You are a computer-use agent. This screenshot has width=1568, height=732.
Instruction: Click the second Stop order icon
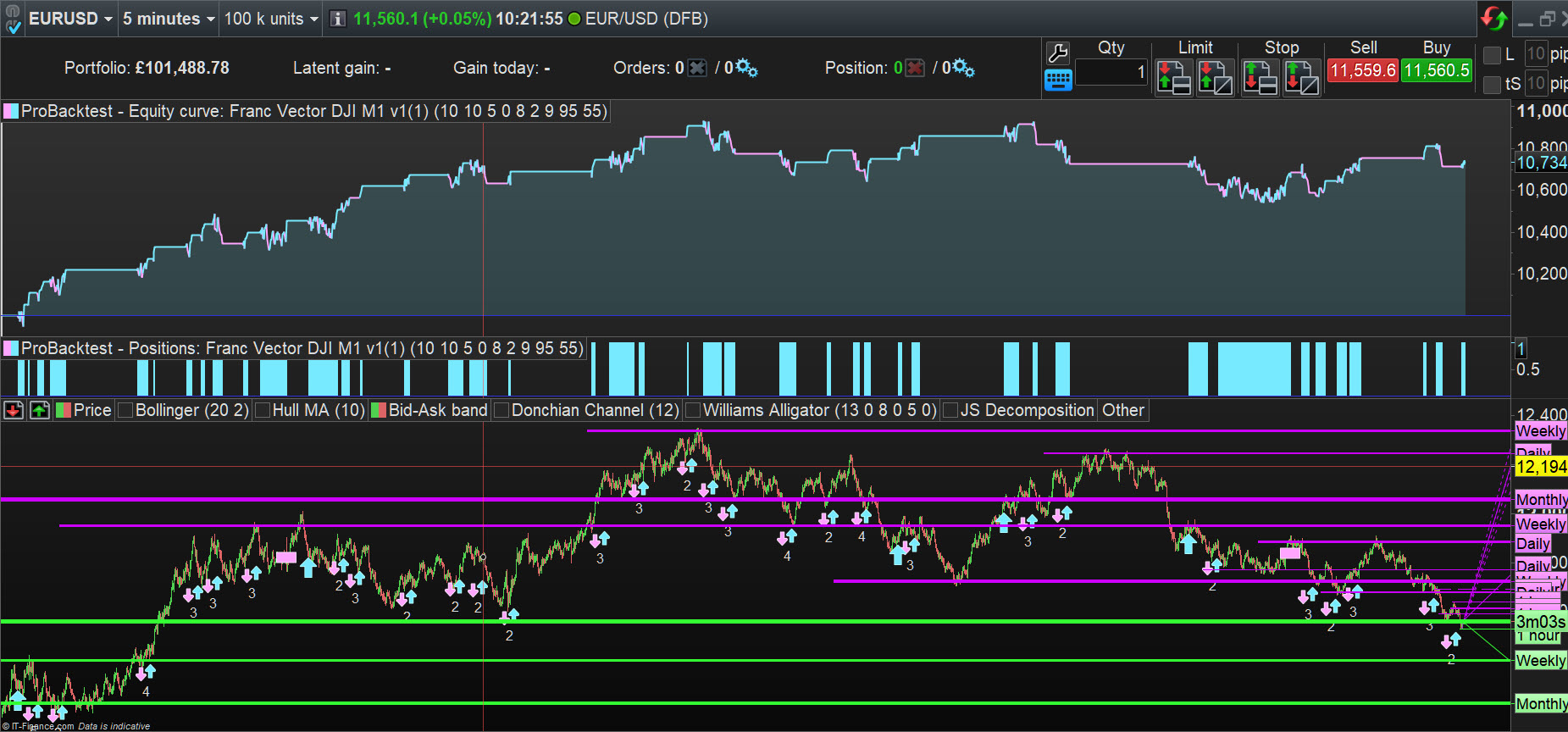1301,78
